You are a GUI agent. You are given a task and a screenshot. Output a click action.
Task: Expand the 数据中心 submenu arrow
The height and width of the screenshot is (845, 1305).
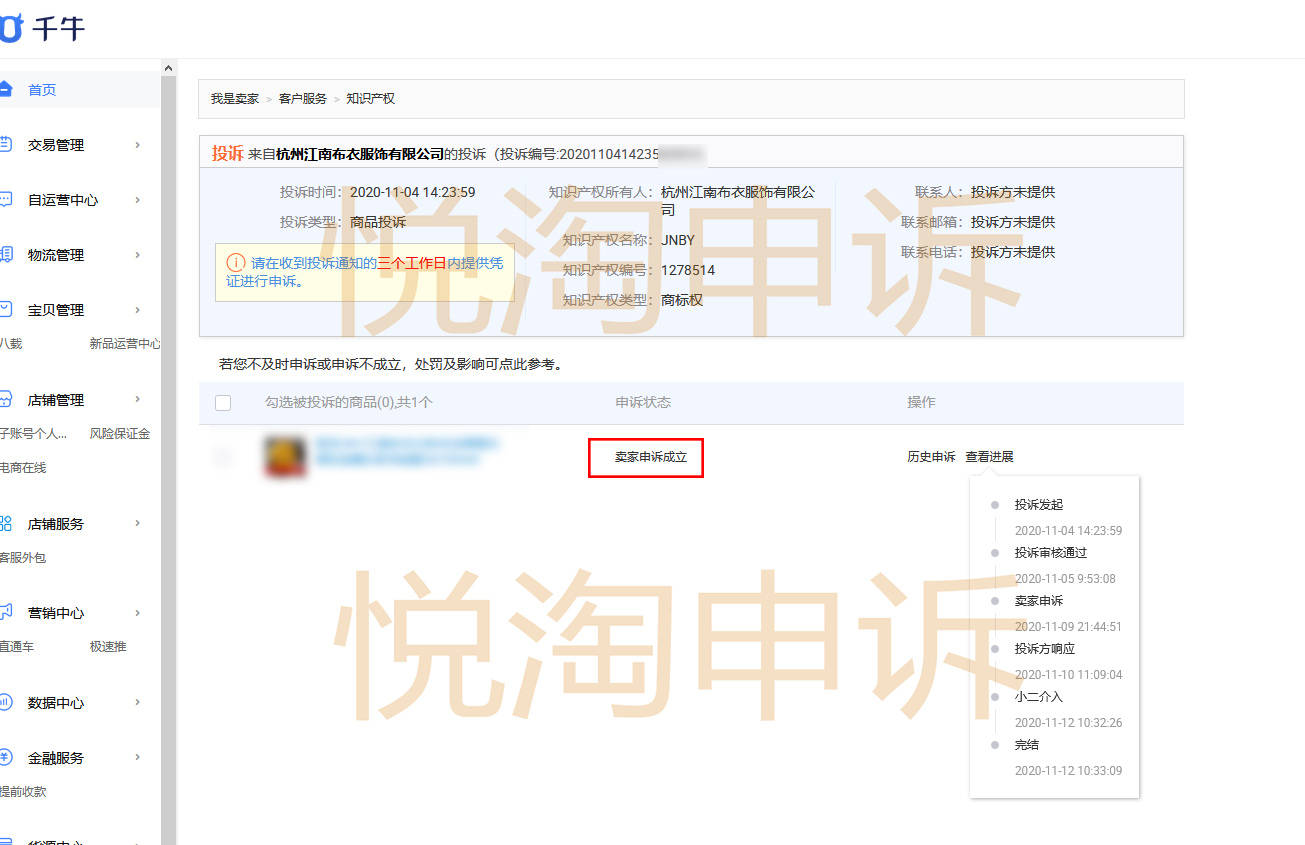(137, 703)
